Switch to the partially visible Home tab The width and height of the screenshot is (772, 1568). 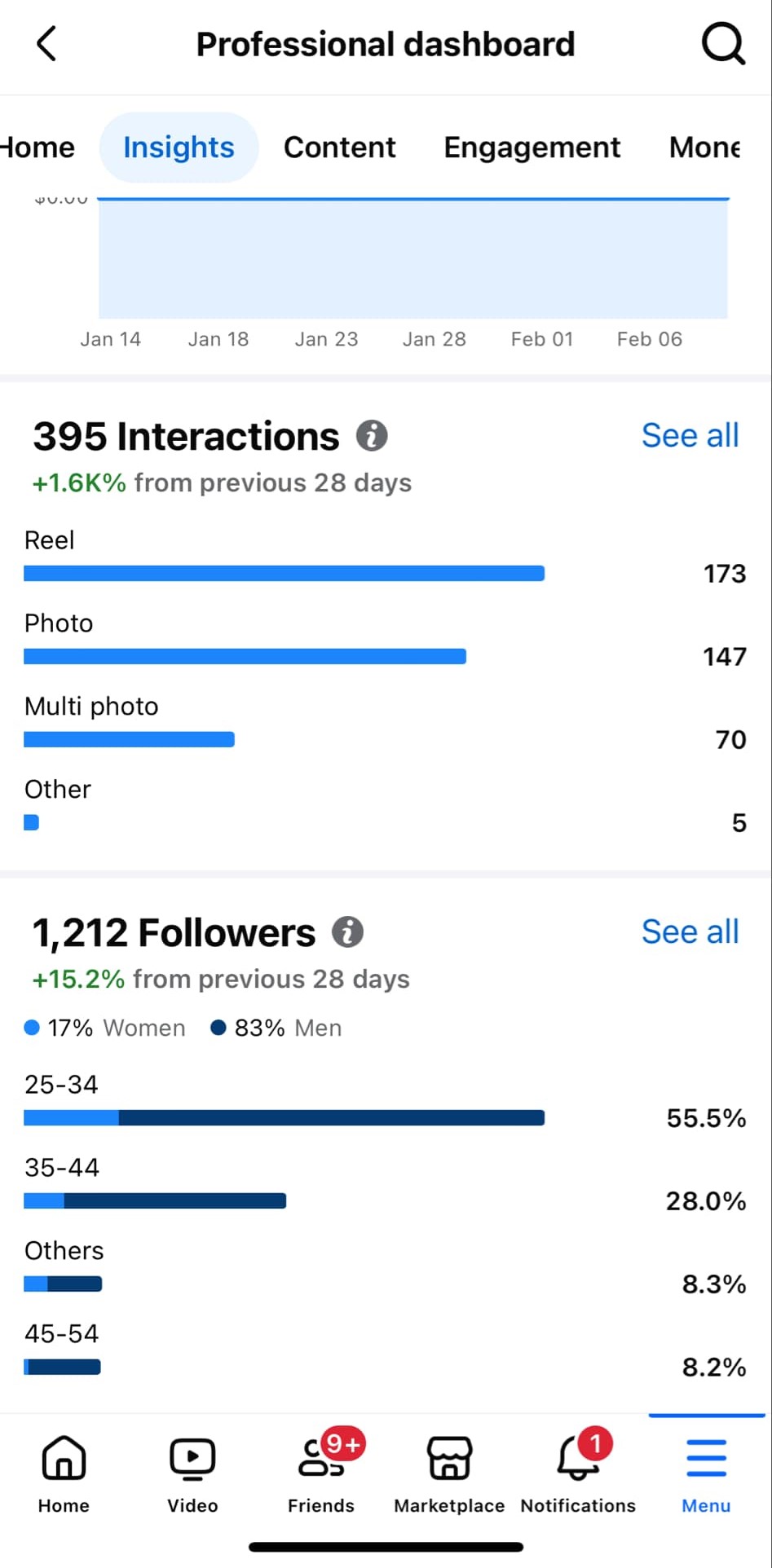(x=37, y=148)
